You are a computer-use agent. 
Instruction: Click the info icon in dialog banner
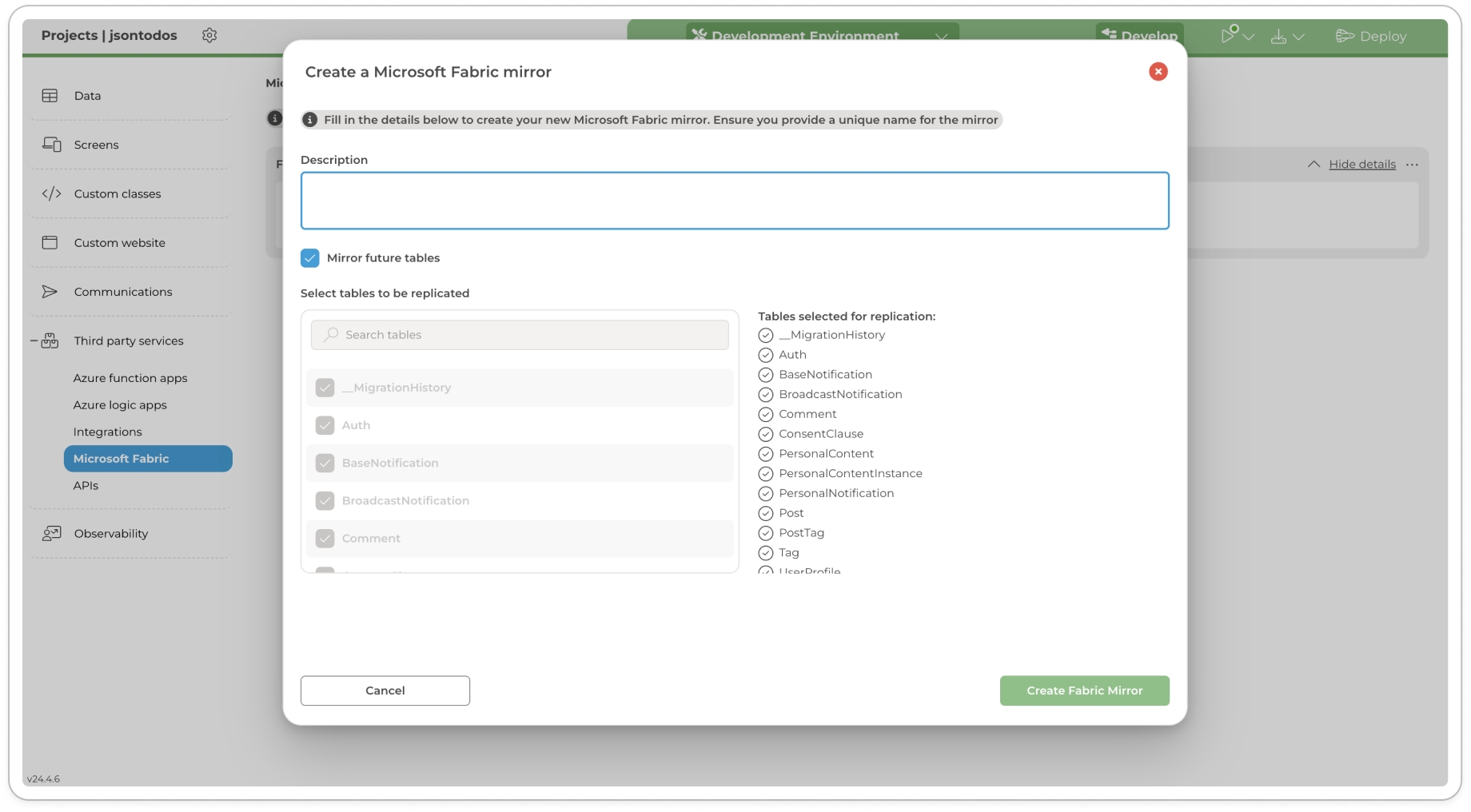[310, 120]
